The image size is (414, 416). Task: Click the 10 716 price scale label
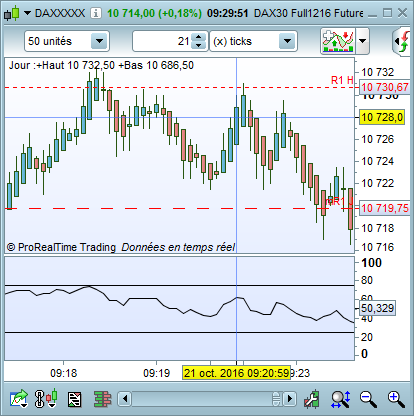click(378, 247)
